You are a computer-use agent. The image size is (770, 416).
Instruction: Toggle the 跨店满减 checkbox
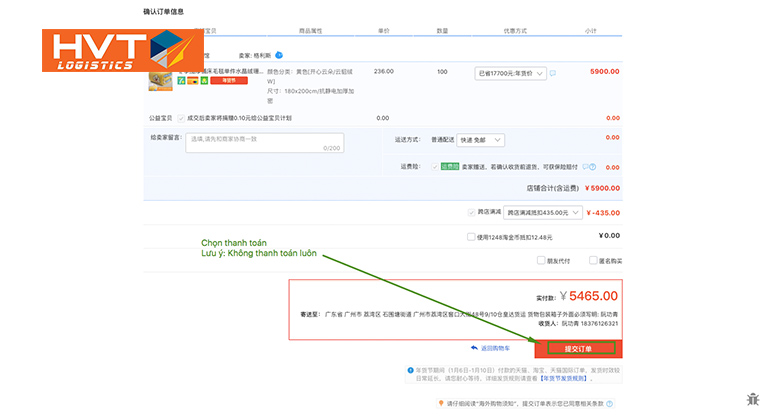(471, 212)
